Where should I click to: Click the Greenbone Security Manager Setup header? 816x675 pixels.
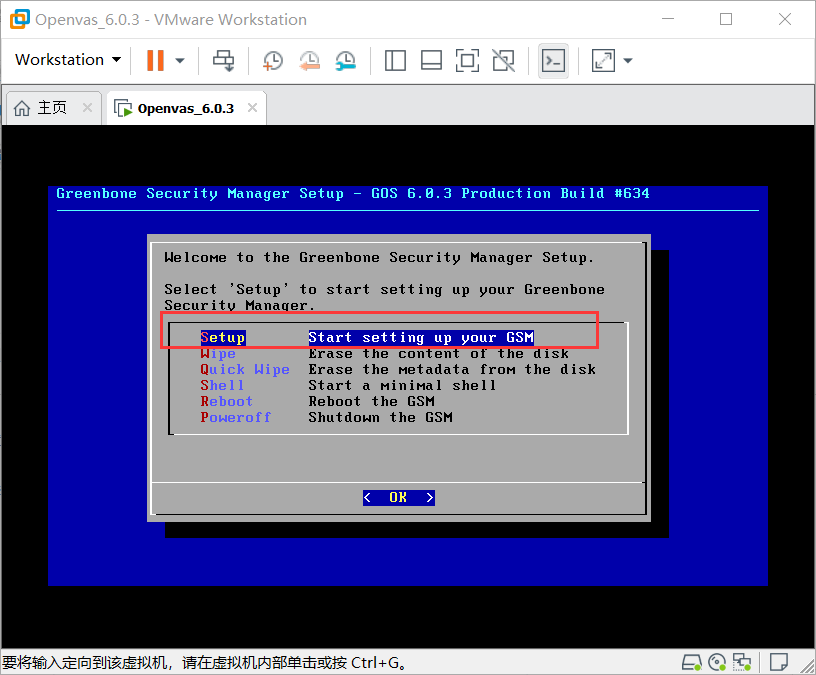click(x=353, y=194)
